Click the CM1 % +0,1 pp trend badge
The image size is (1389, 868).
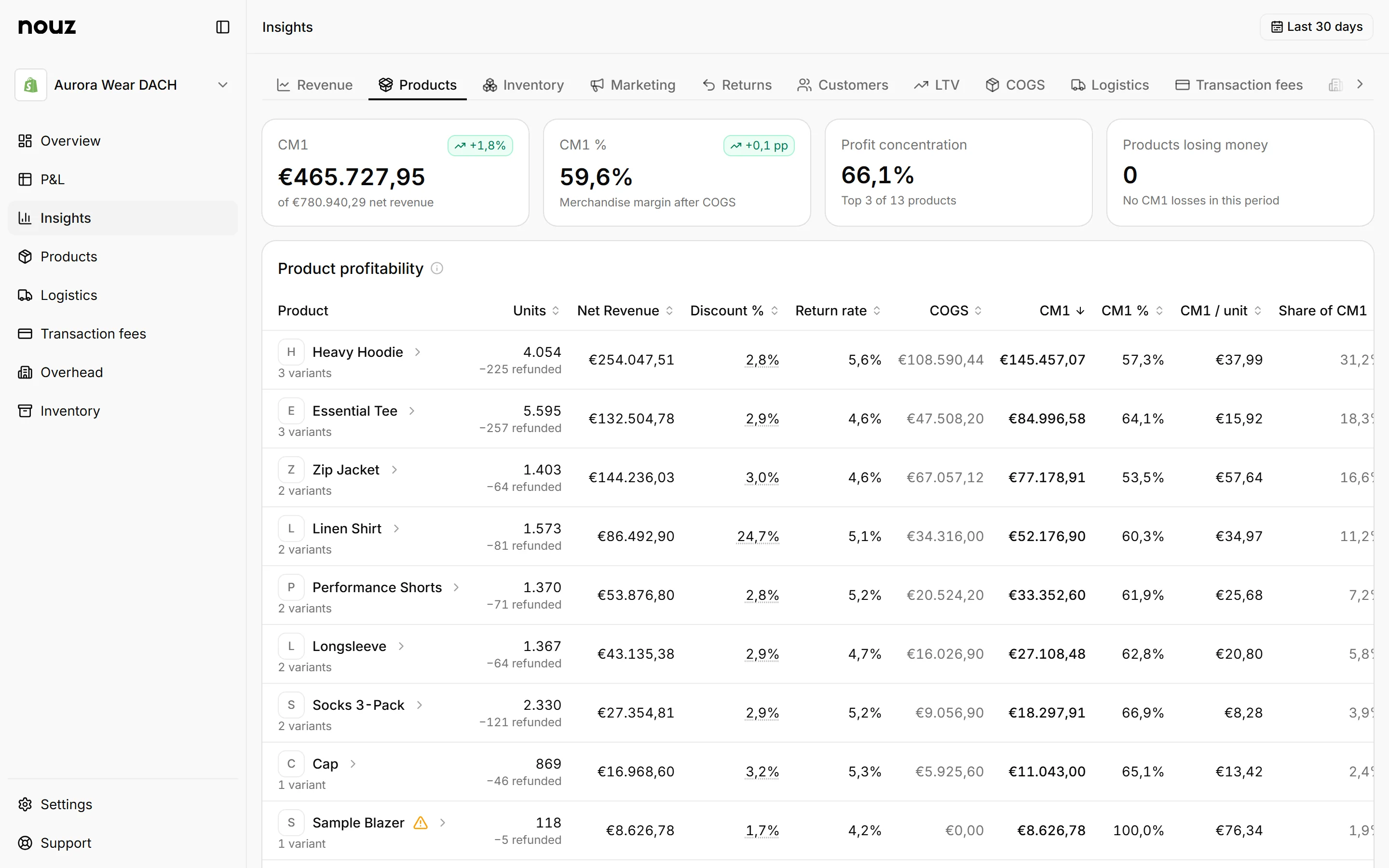pyautogui.click(x=759, y=146)
